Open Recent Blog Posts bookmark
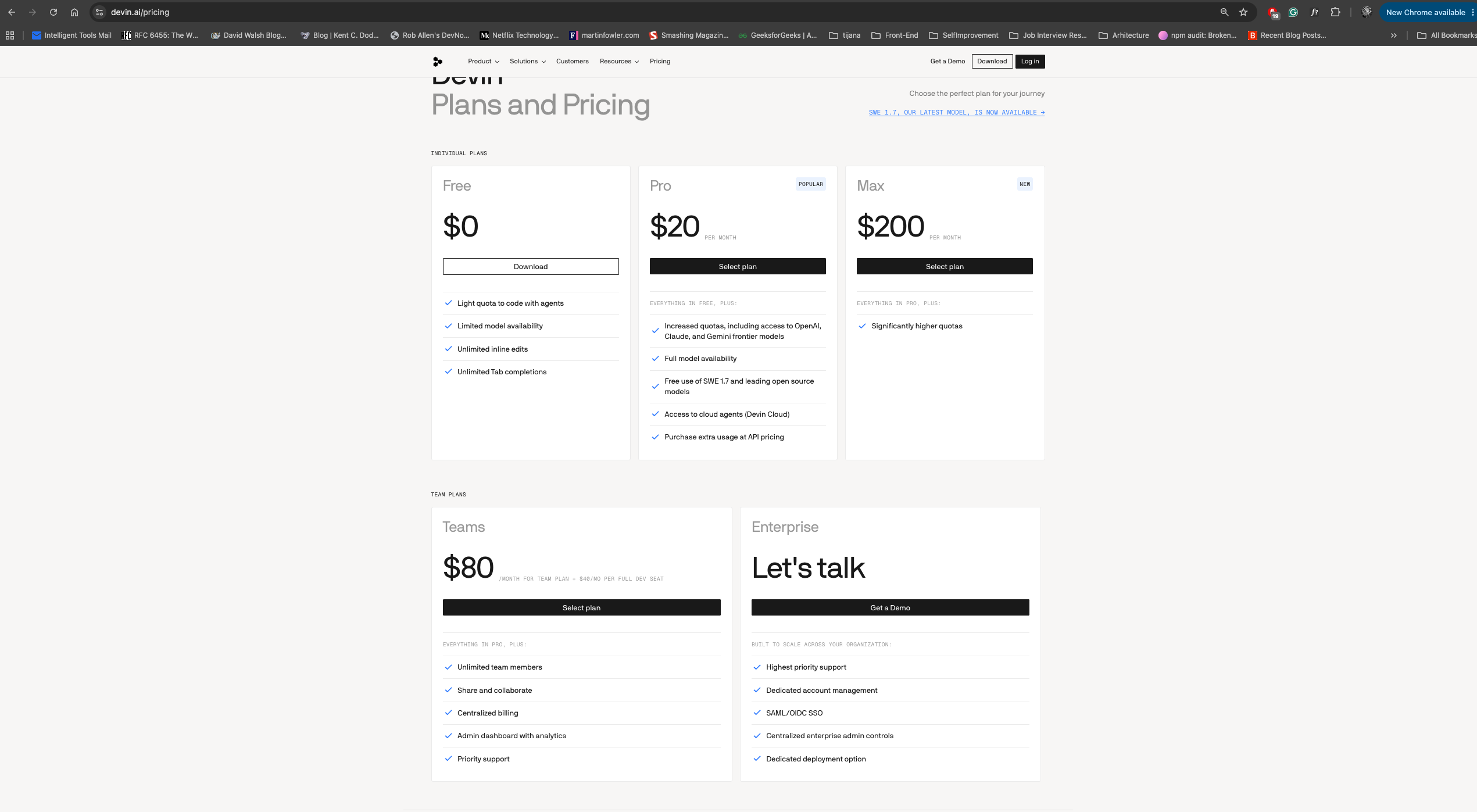This screenshot has width=1477, height=812. (1287, 35)
